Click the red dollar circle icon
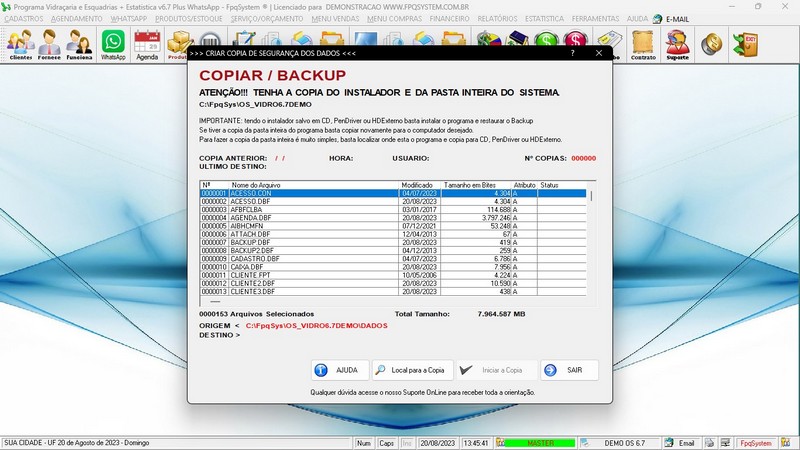The width and height of the screenshot is (800, 450). [575, 39]
